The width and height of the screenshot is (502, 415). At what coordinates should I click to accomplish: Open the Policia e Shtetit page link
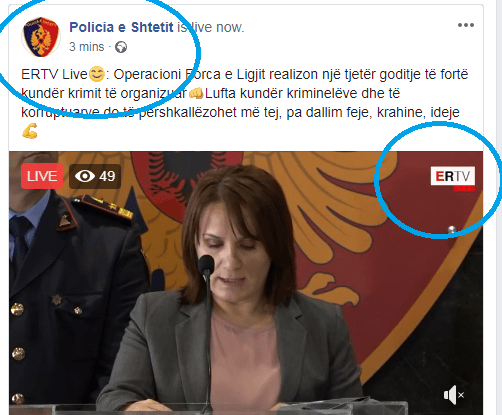(x=121, y=27)
